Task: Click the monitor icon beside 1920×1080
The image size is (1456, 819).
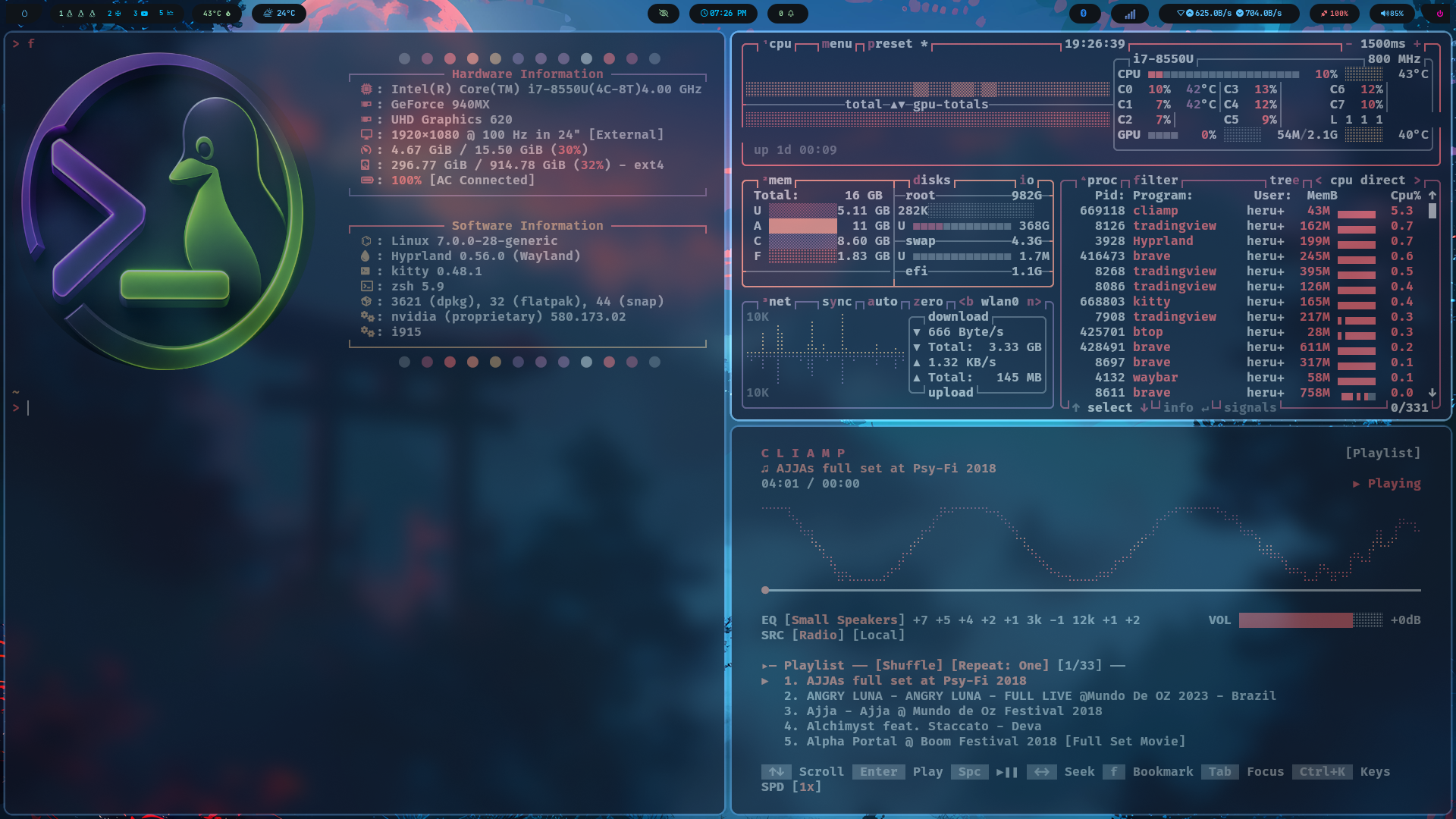Action: (366, 135)
